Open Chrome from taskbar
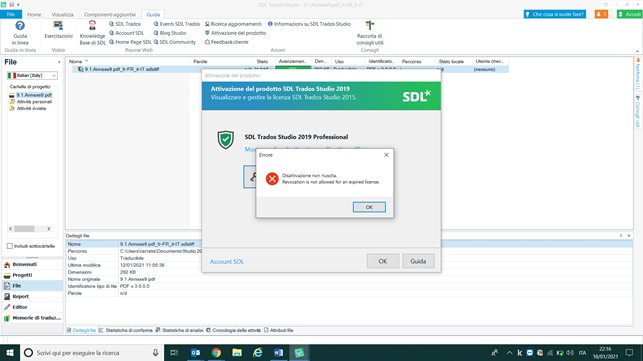The image size is (643, 361). [216, 353]
